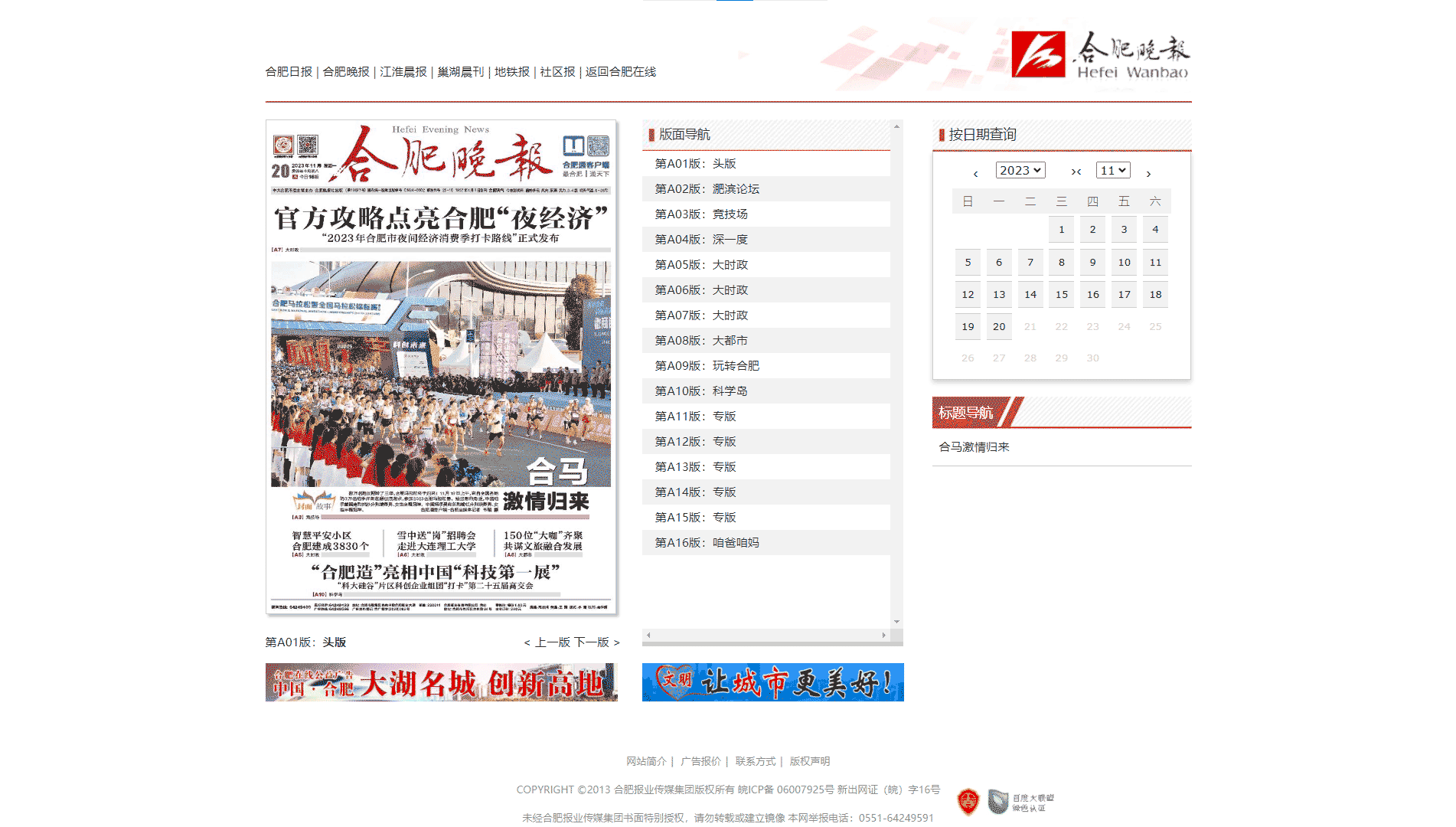Viewport: 1456px width, 827px height.
Task: Pick November 4 in the calendar
Action: (x=1155, y=230)
